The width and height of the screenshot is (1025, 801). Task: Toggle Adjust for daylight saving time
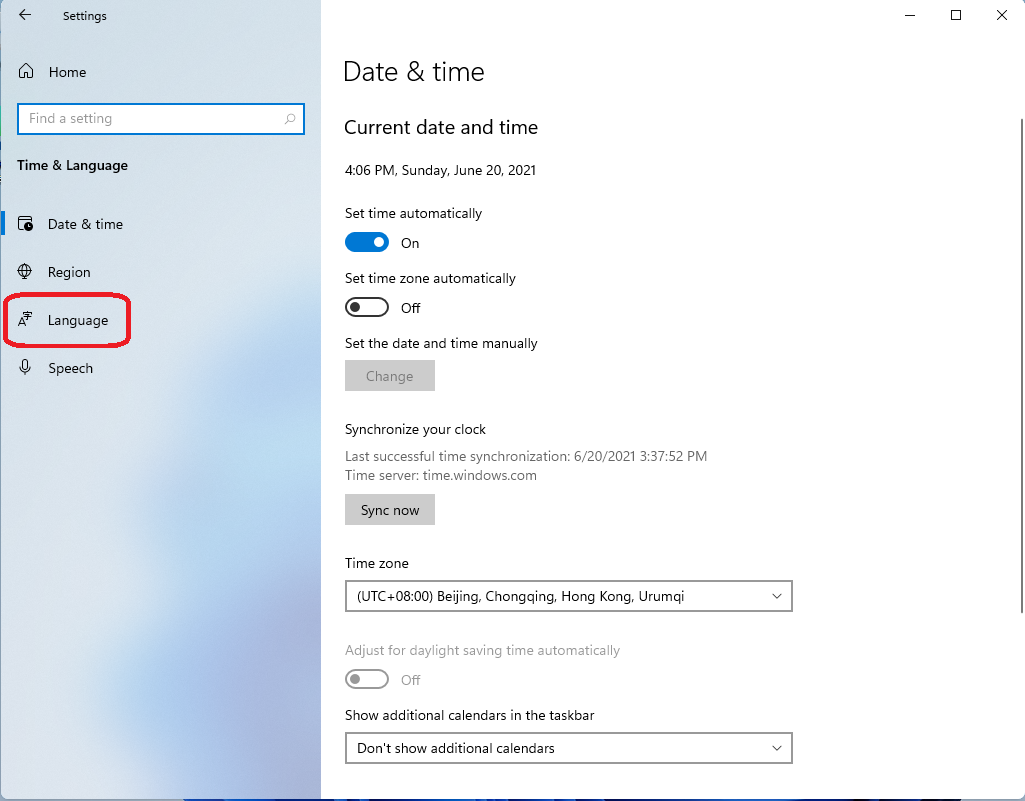pyautogui.click(x=366, y=679)
